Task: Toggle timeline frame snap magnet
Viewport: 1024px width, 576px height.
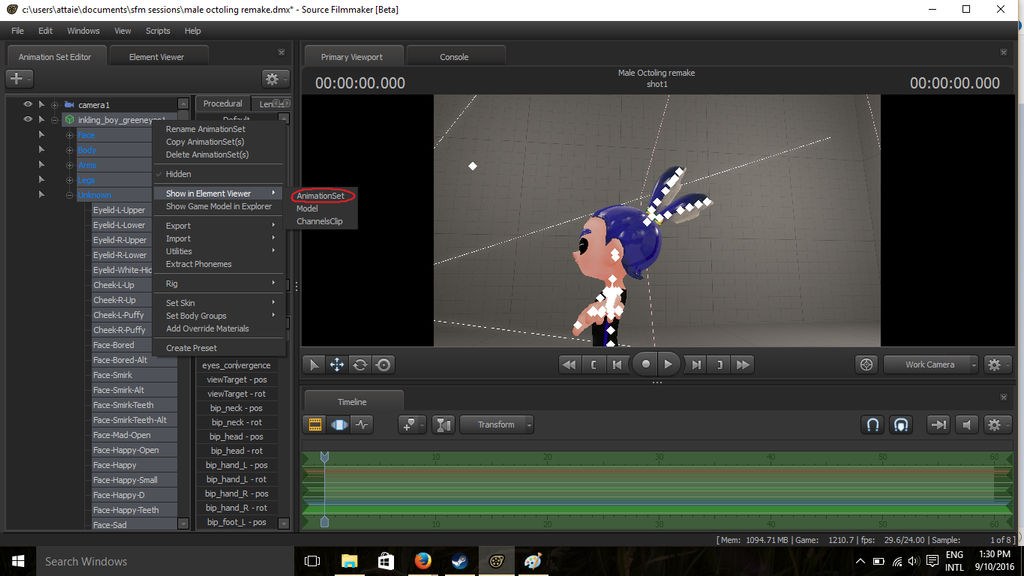Action: 901,424
